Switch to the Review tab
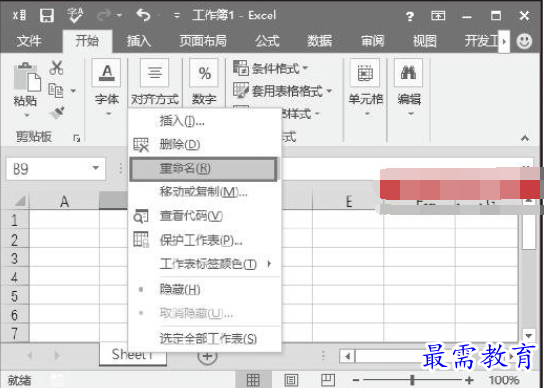This screenshot has height=388, width=544. [373, 41]
